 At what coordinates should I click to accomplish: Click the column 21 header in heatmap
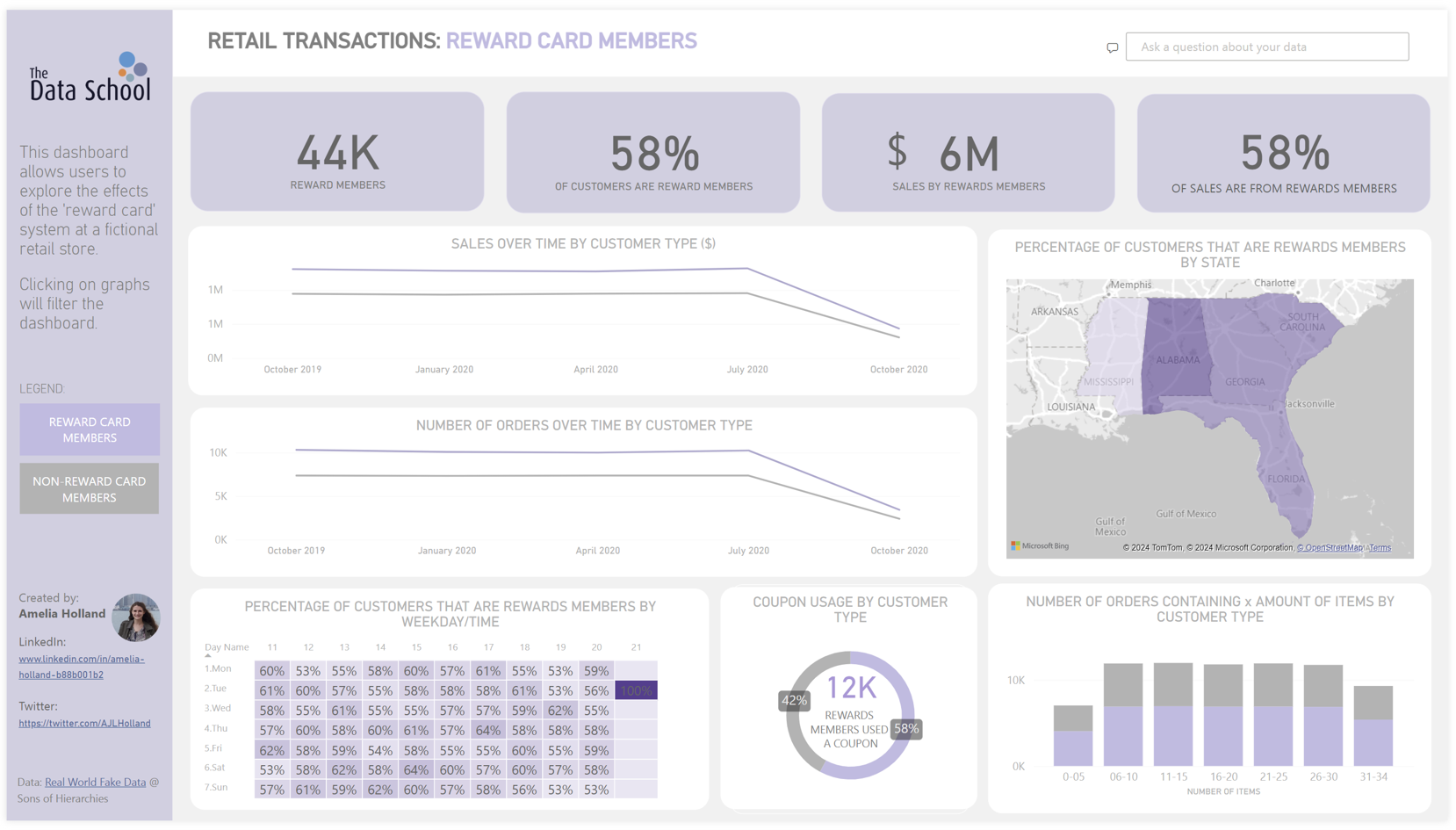[636, 647]
